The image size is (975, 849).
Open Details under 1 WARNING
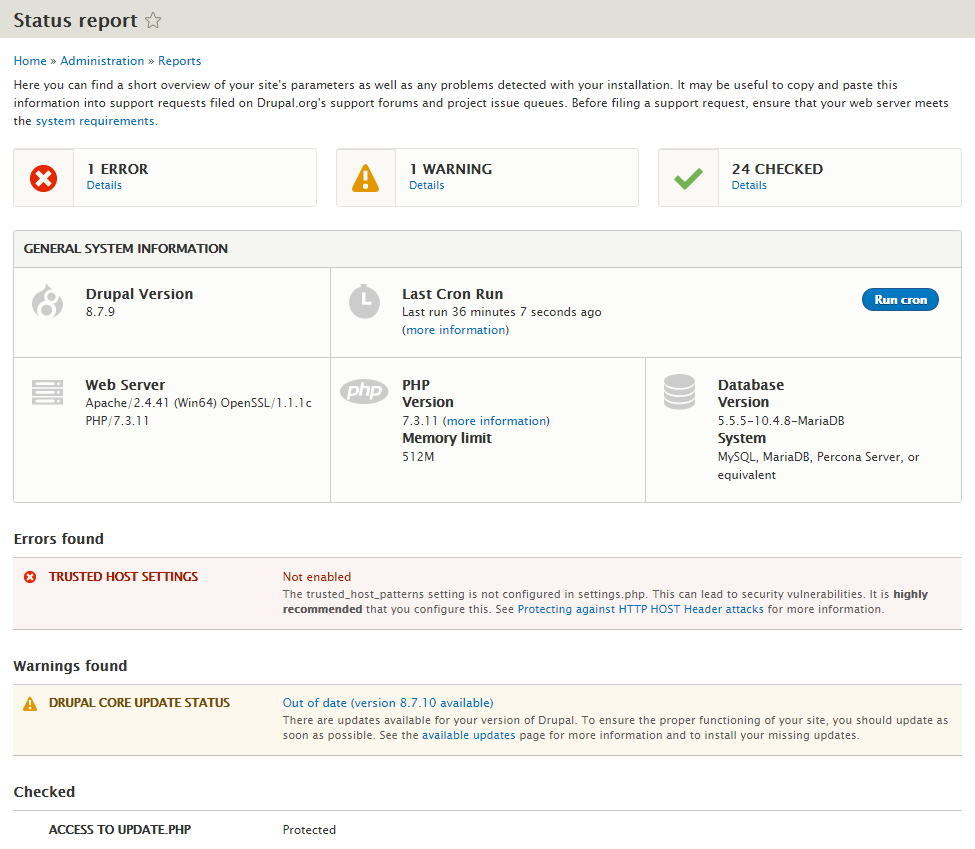click(427, 185)
